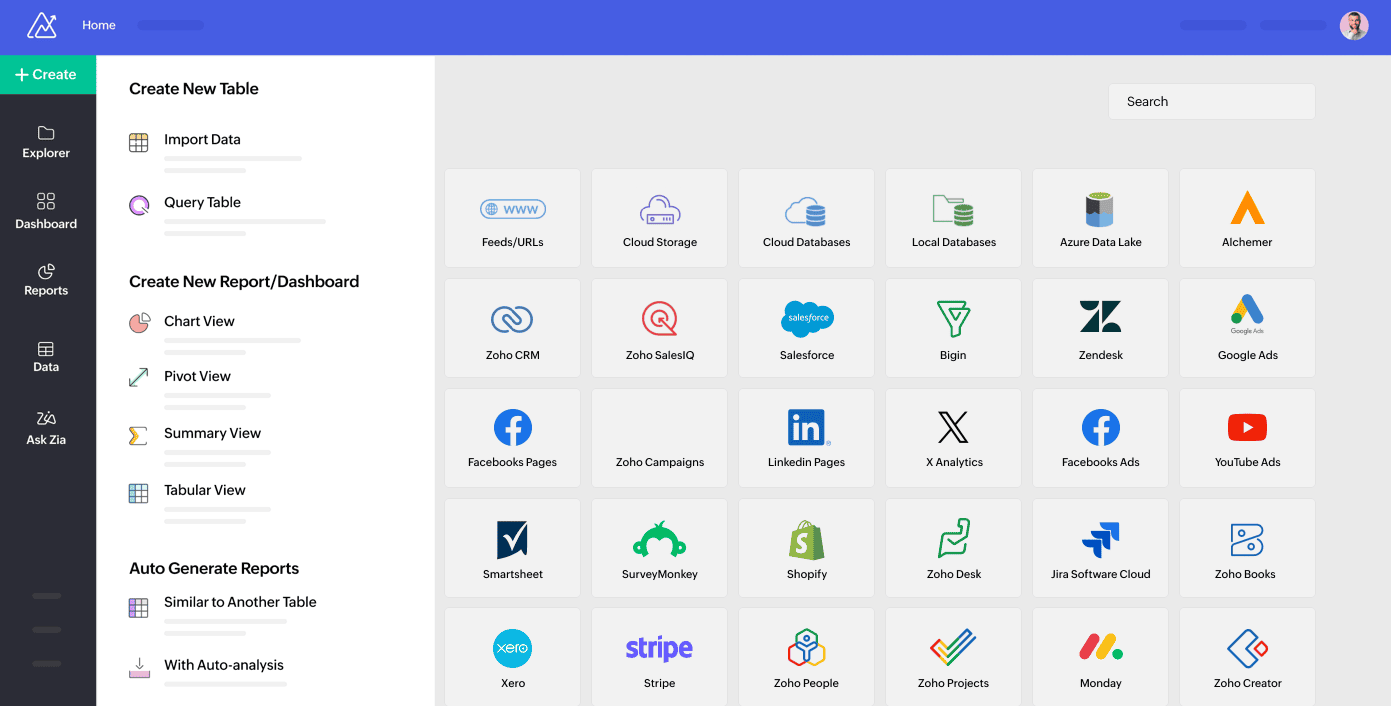
Task: Open Dashboard in the sidebar
Action: 46,211
